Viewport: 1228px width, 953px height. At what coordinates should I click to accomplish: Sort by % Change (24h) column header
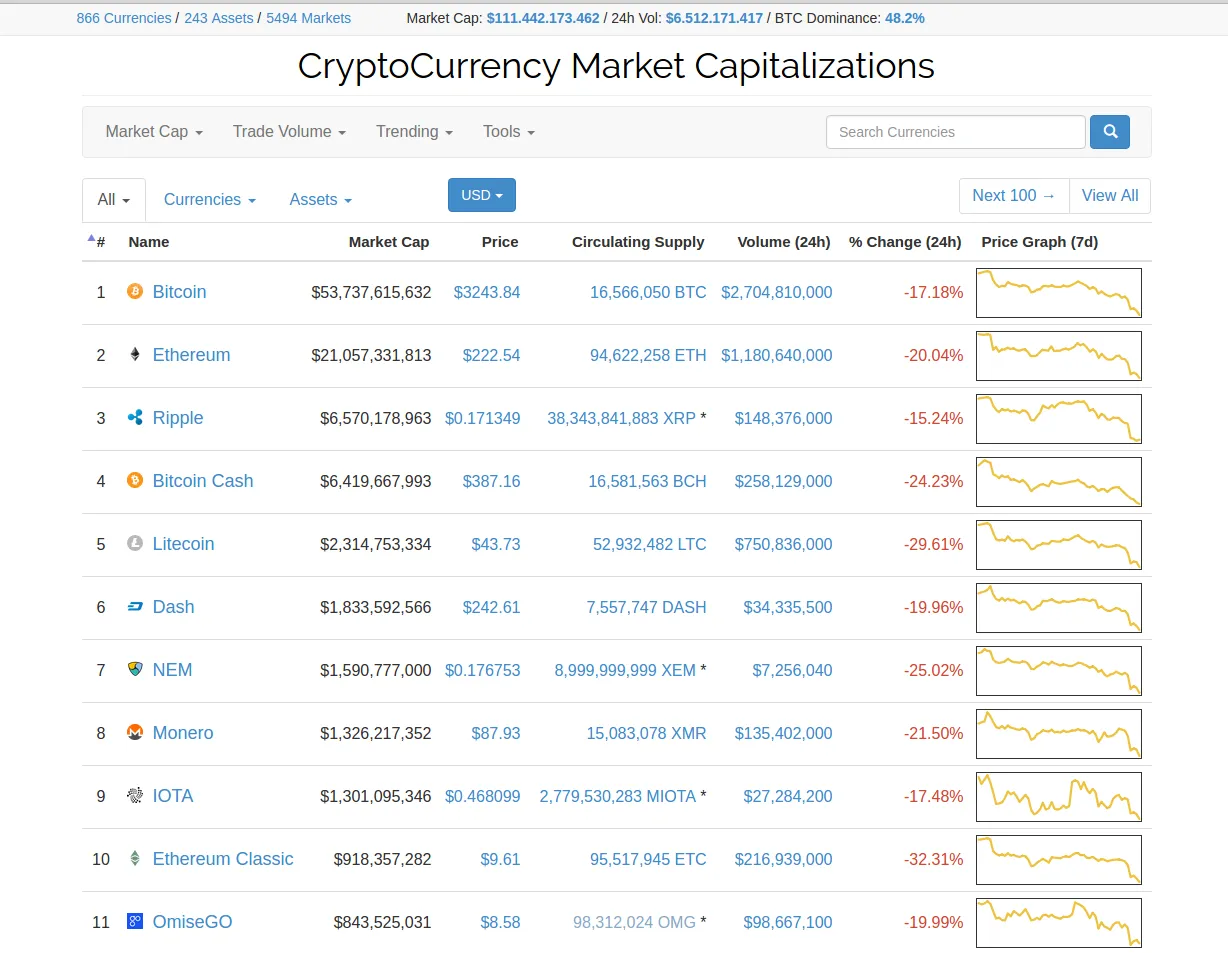point(905,242)
